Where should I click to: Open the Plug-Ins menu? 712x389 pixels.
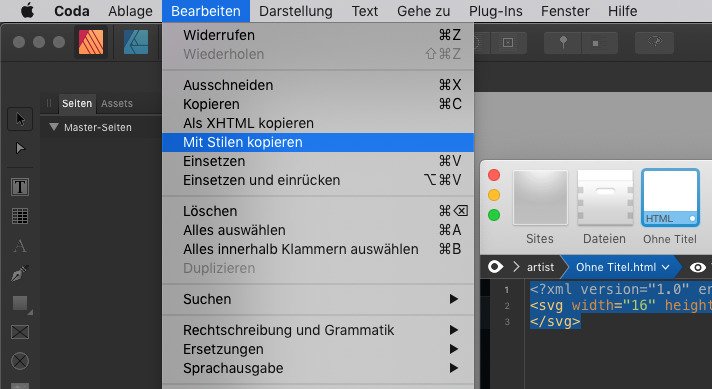click(x=495, y=11)
